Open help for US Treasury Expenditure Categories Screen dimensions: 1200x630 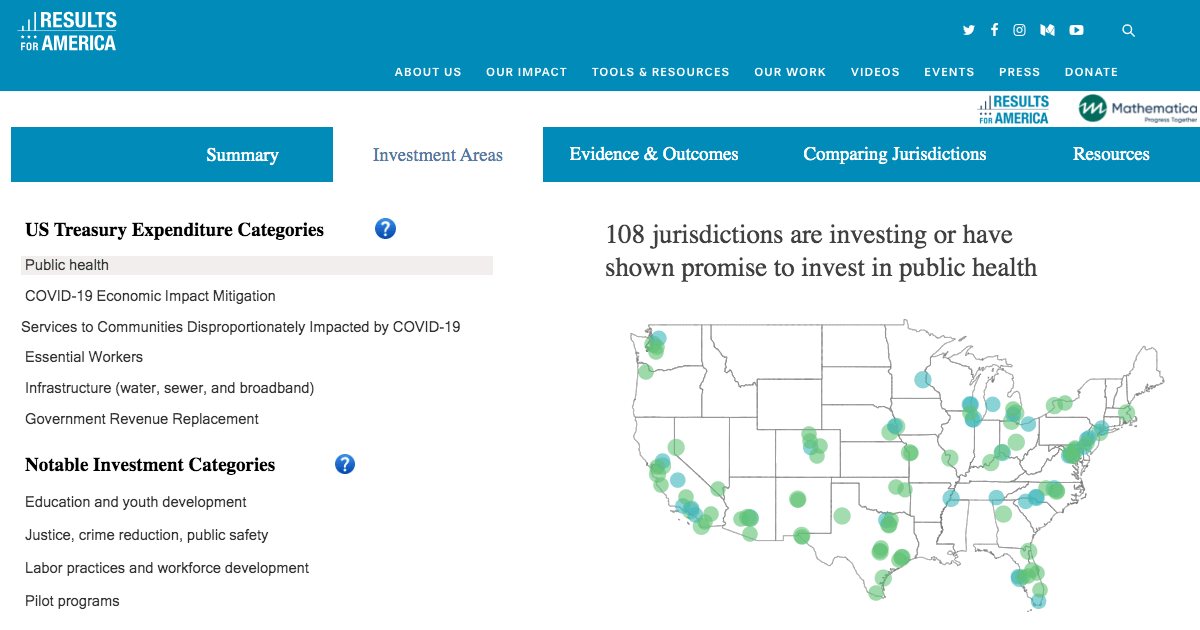(x=385, y=229)
